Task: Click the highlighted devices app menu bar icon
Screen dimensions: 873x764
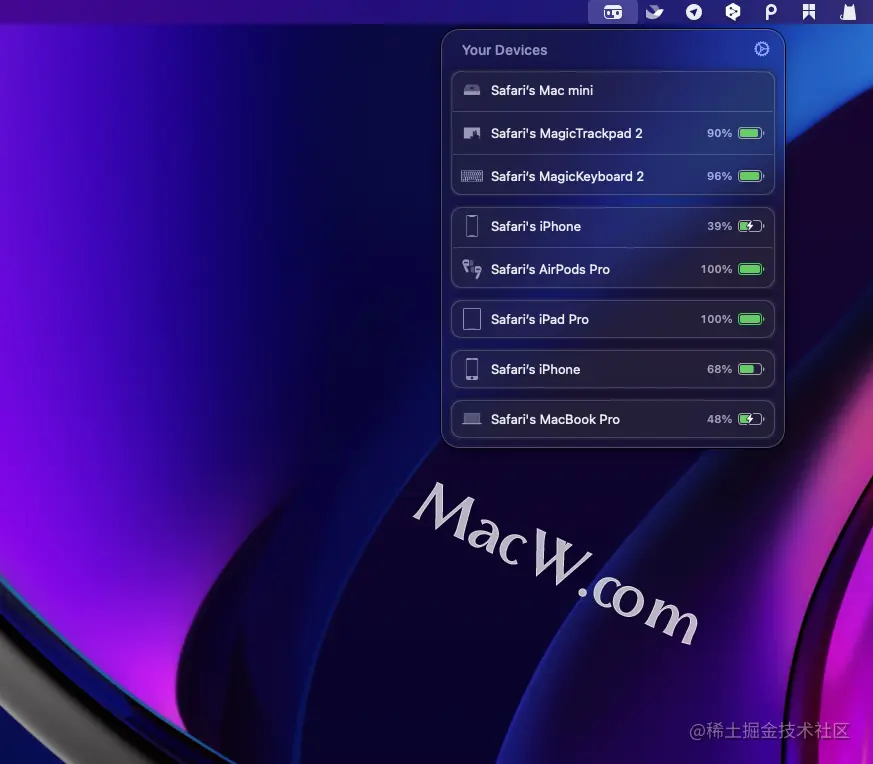Action: (x=612, y=12)
